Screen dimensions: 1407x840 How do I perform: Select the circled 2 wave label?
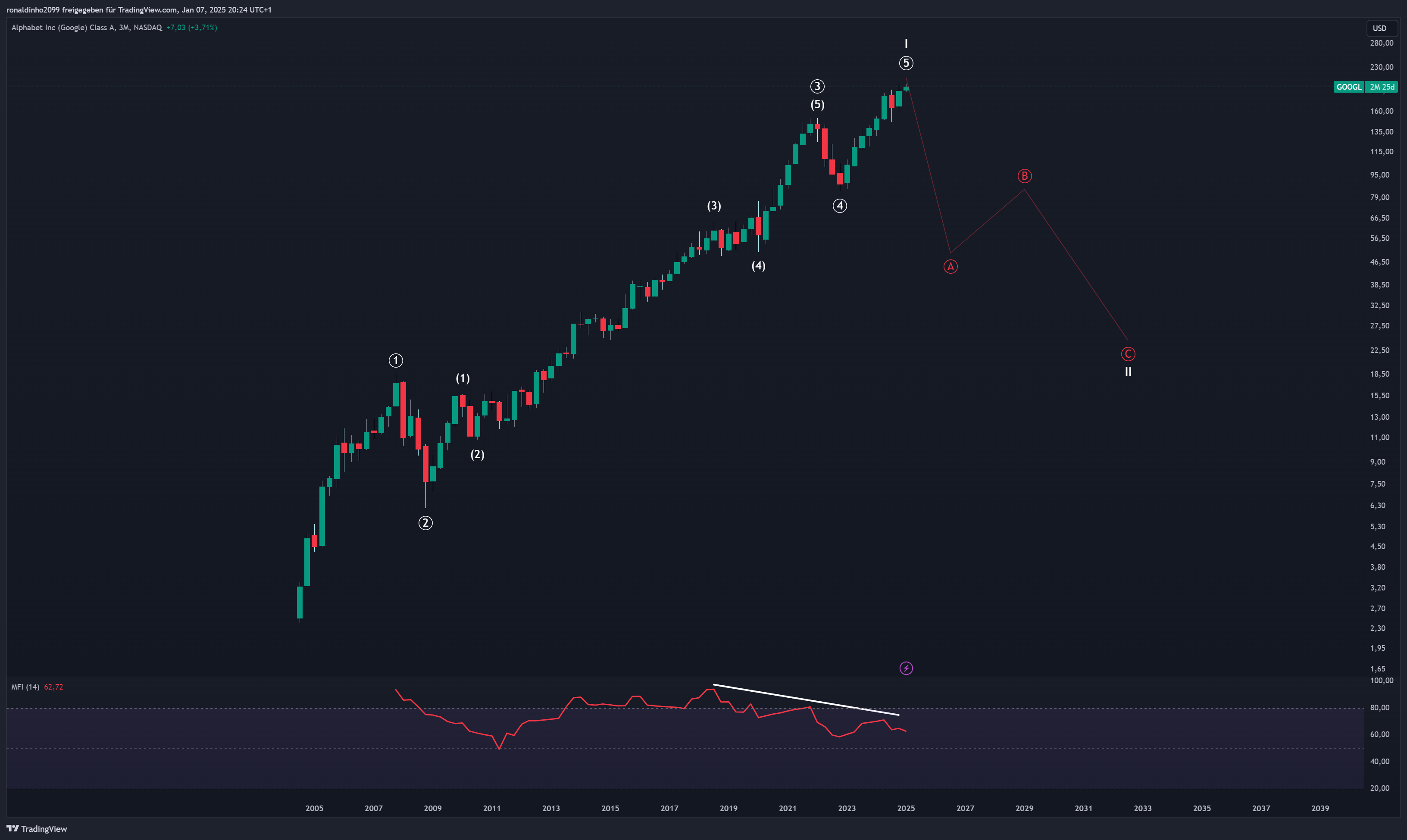pyautogui.click(x=425, y=522)
